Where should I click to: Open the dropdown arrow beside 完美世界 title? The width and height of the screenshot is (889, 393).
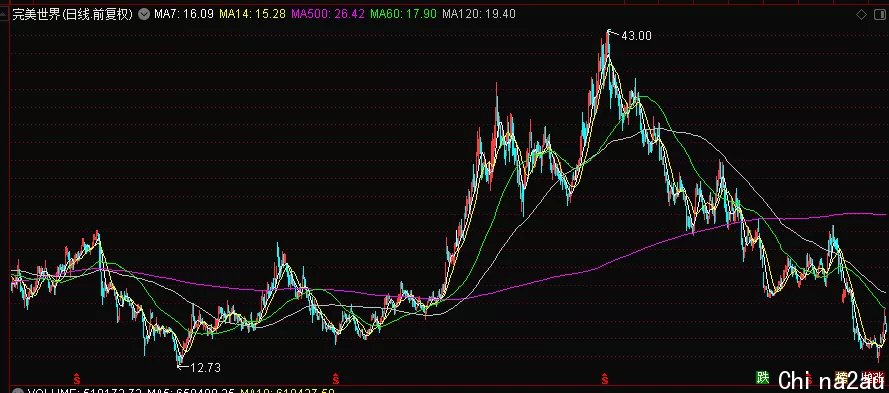coord(144,14)
